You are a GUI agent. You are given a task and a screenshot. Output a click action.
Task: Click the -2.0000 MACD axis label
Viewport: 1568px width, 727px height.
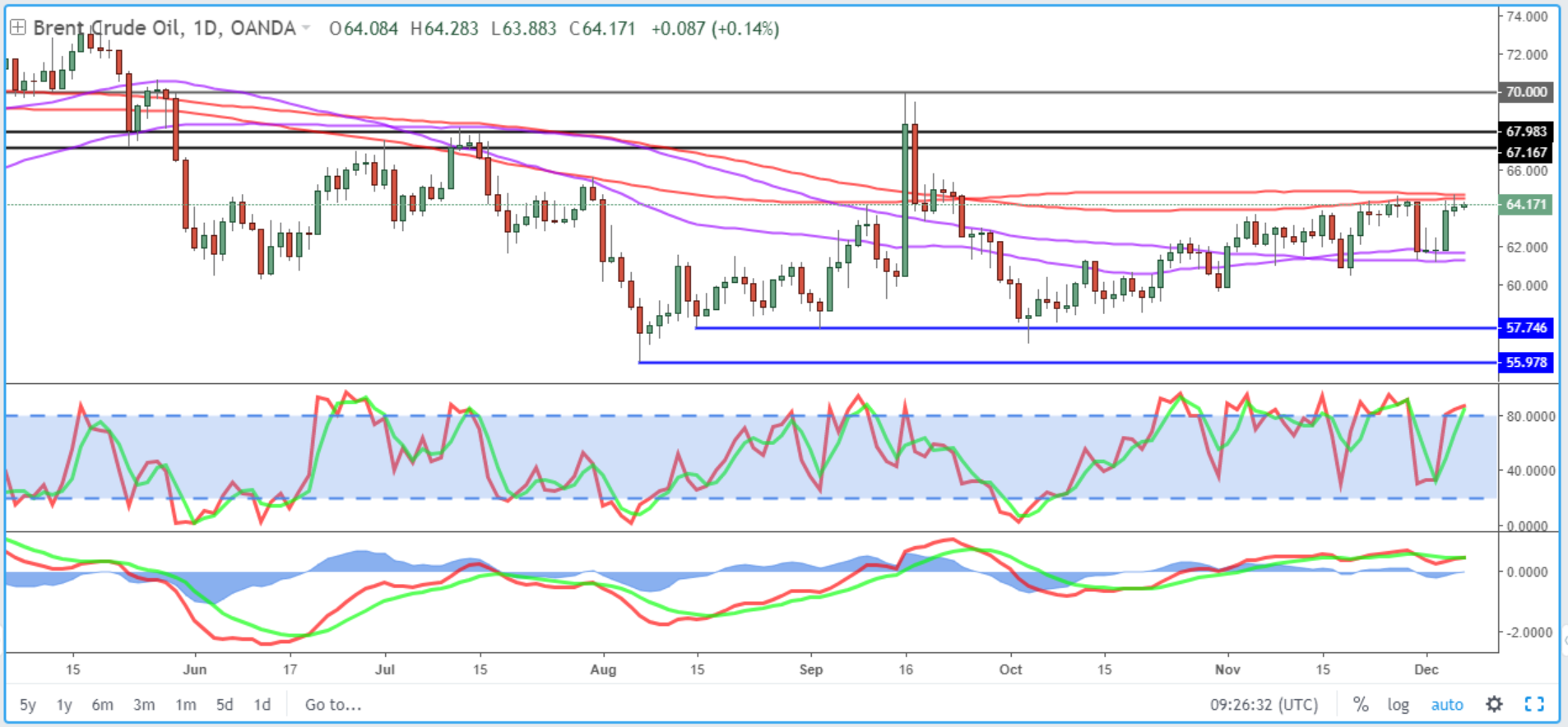(1529, 632)
